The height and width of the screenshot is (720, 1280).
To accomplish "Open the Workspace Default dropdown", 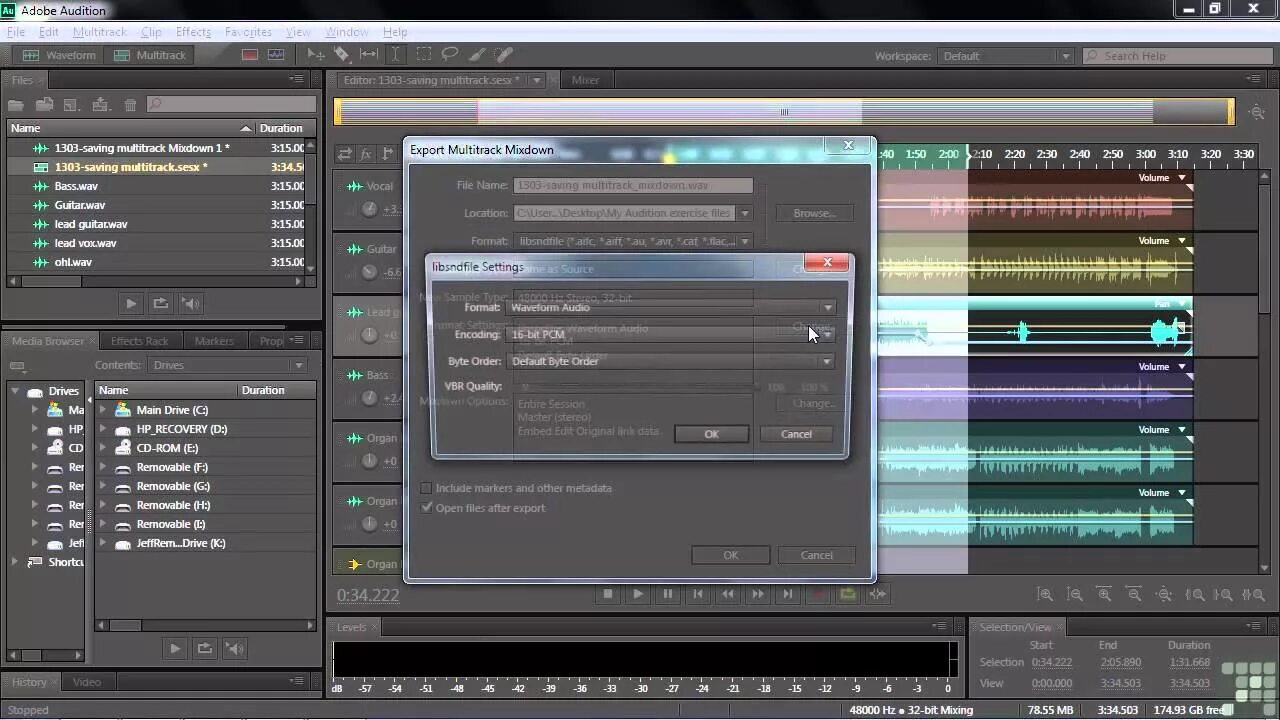I will point(1006,56).
